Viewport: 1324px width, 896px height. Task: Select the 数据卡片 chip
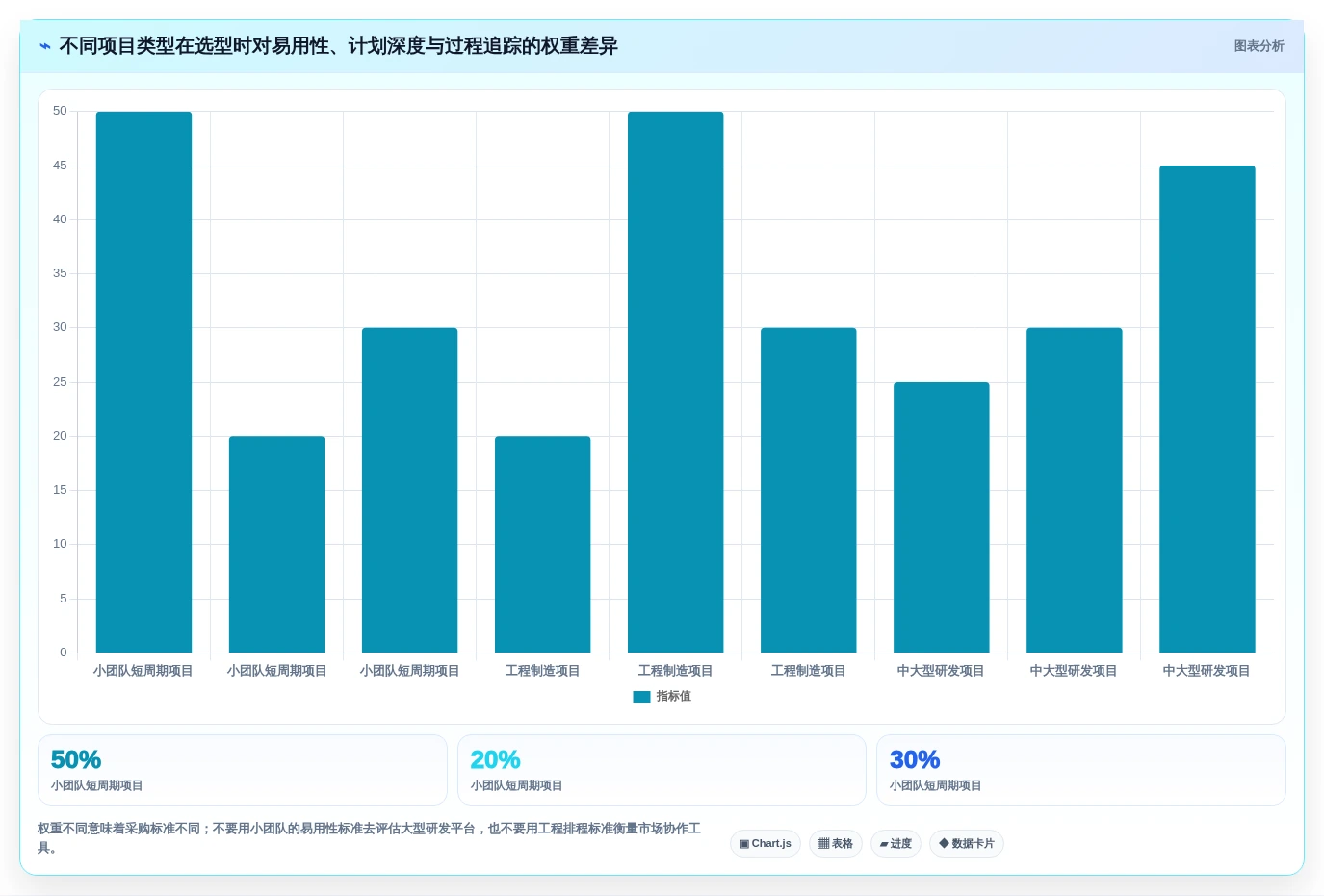(x=967, y=844)
